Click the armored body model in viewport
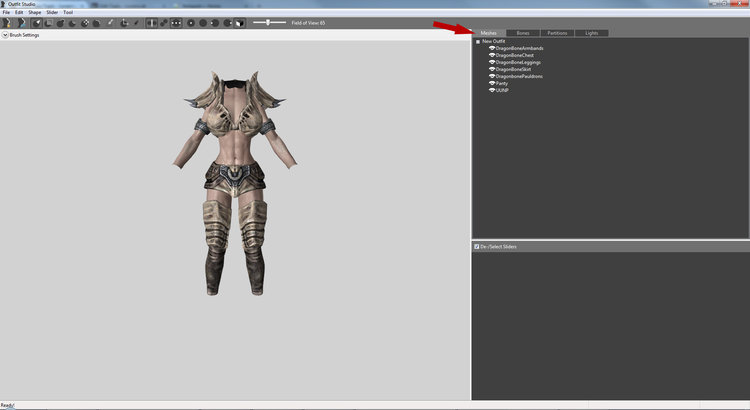 pos(235,183)
